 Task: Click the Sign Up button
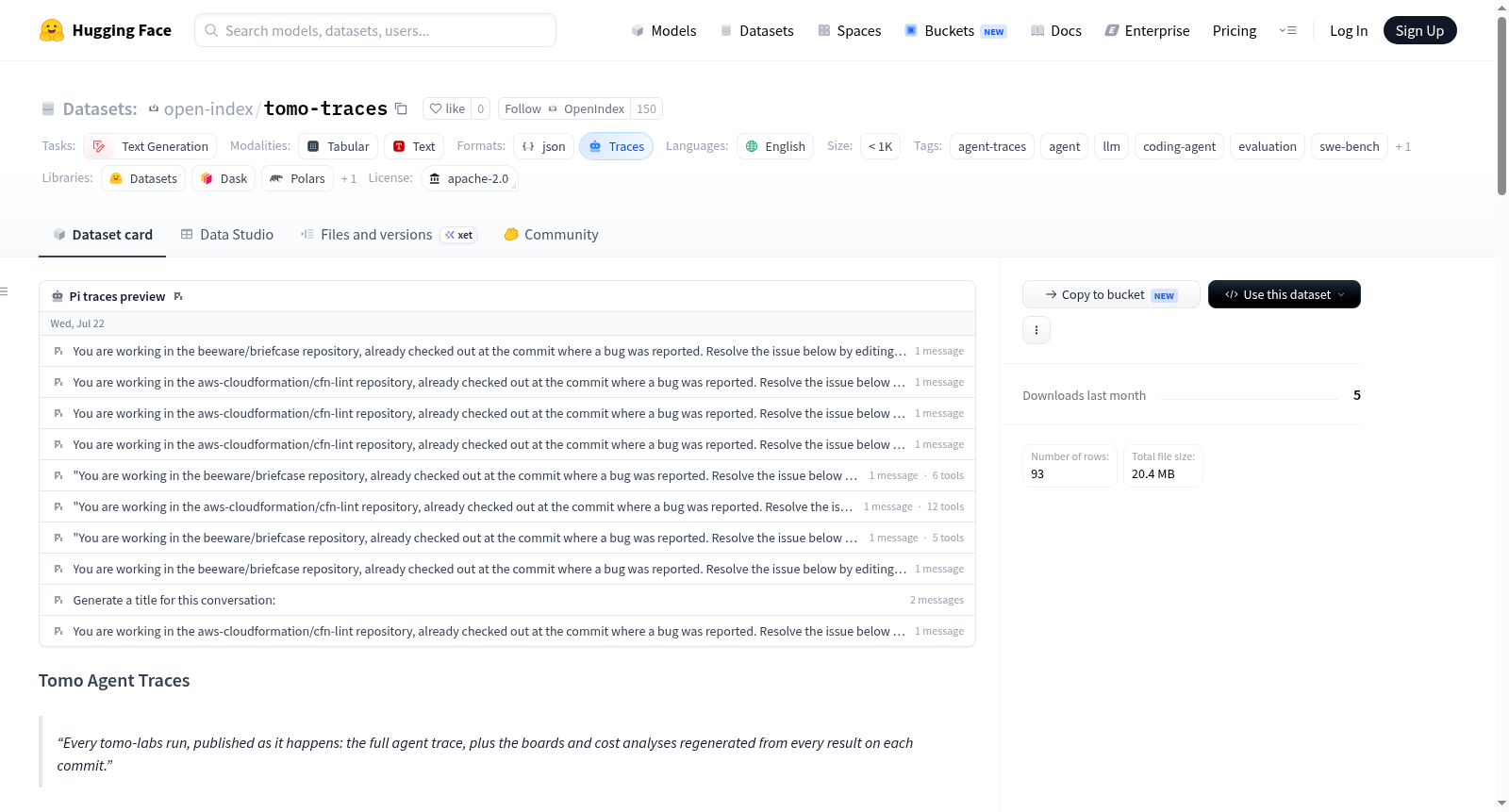1420,30
